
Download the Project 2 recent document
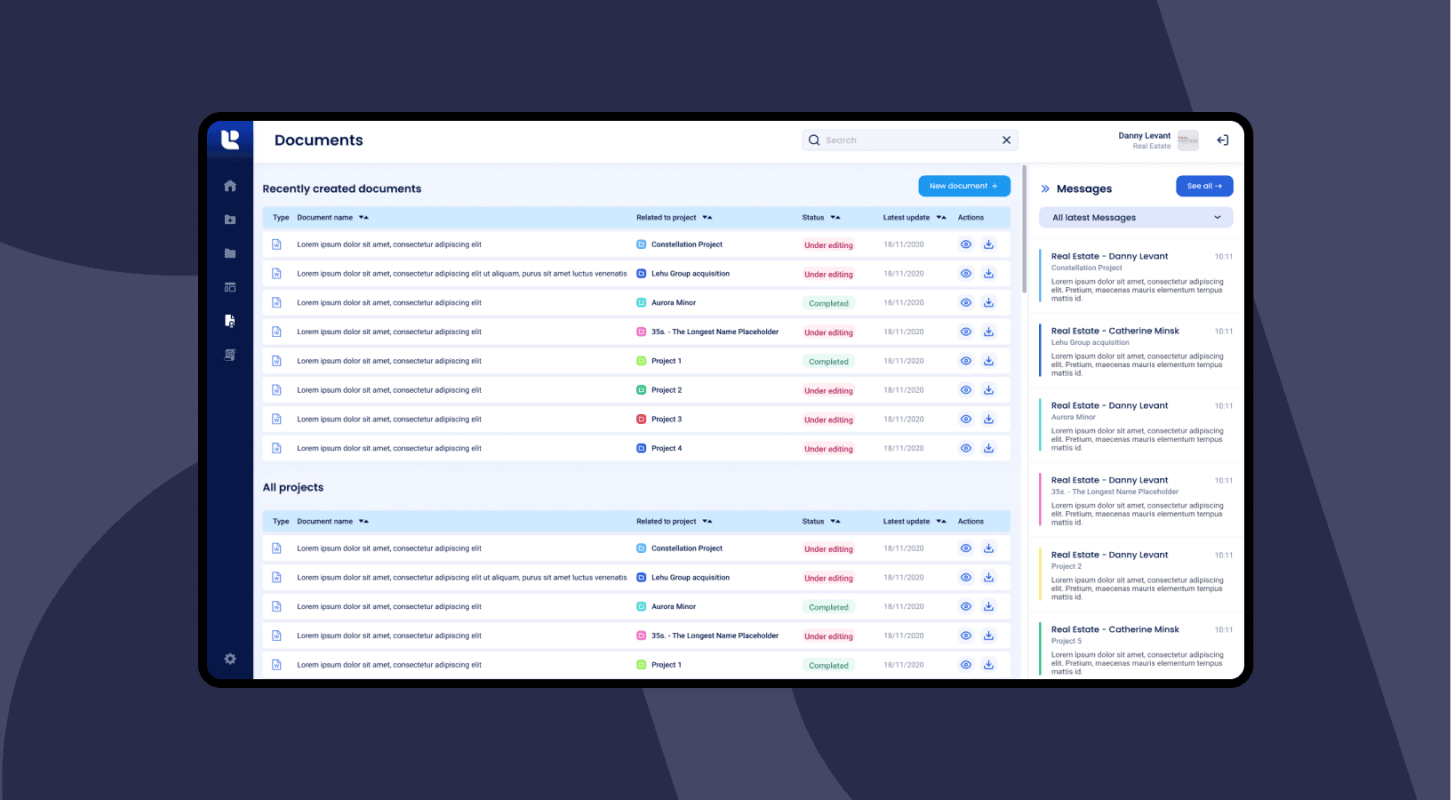(x=988, y=390)
